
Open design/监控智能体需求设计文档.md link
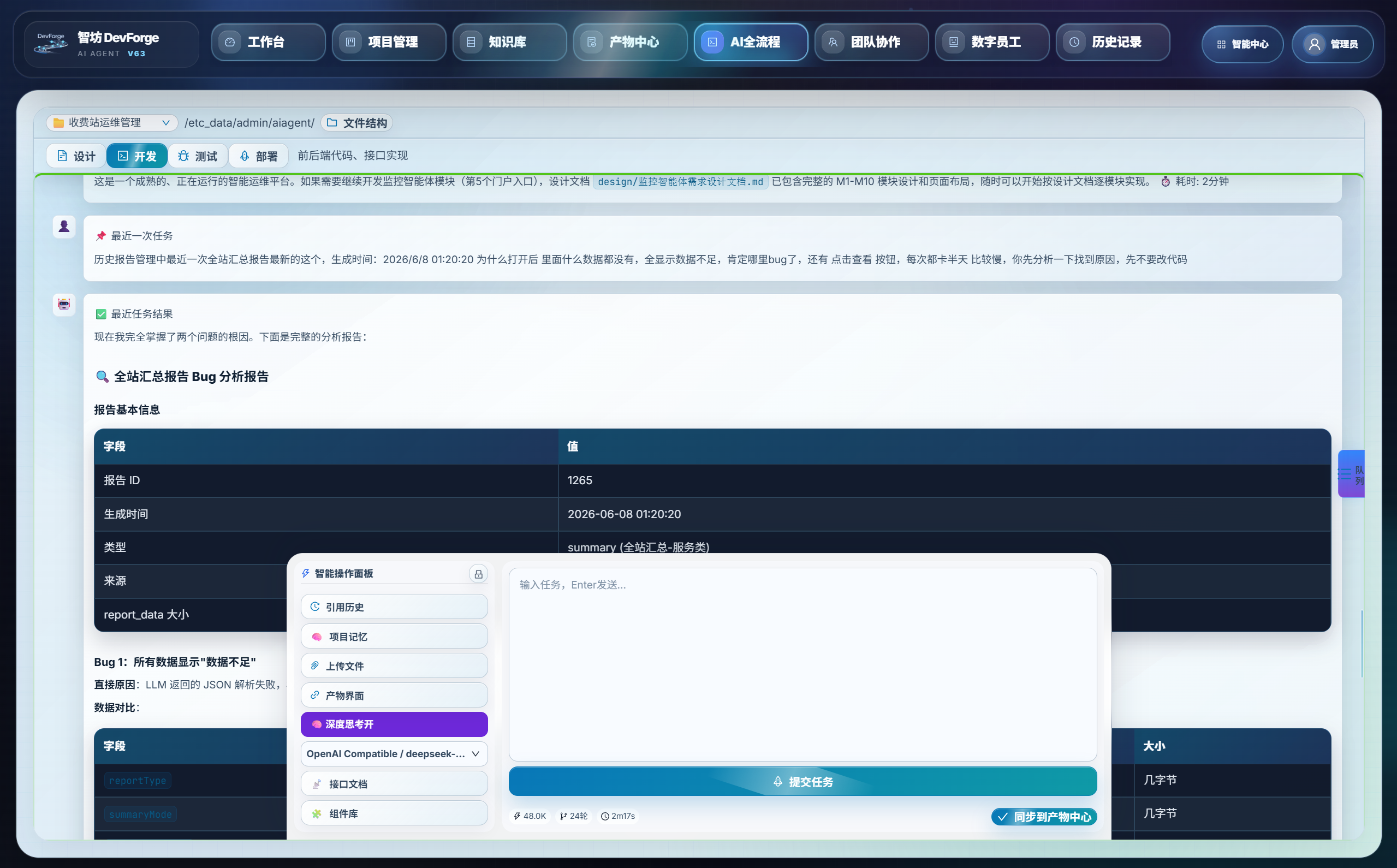coord(680,182)
